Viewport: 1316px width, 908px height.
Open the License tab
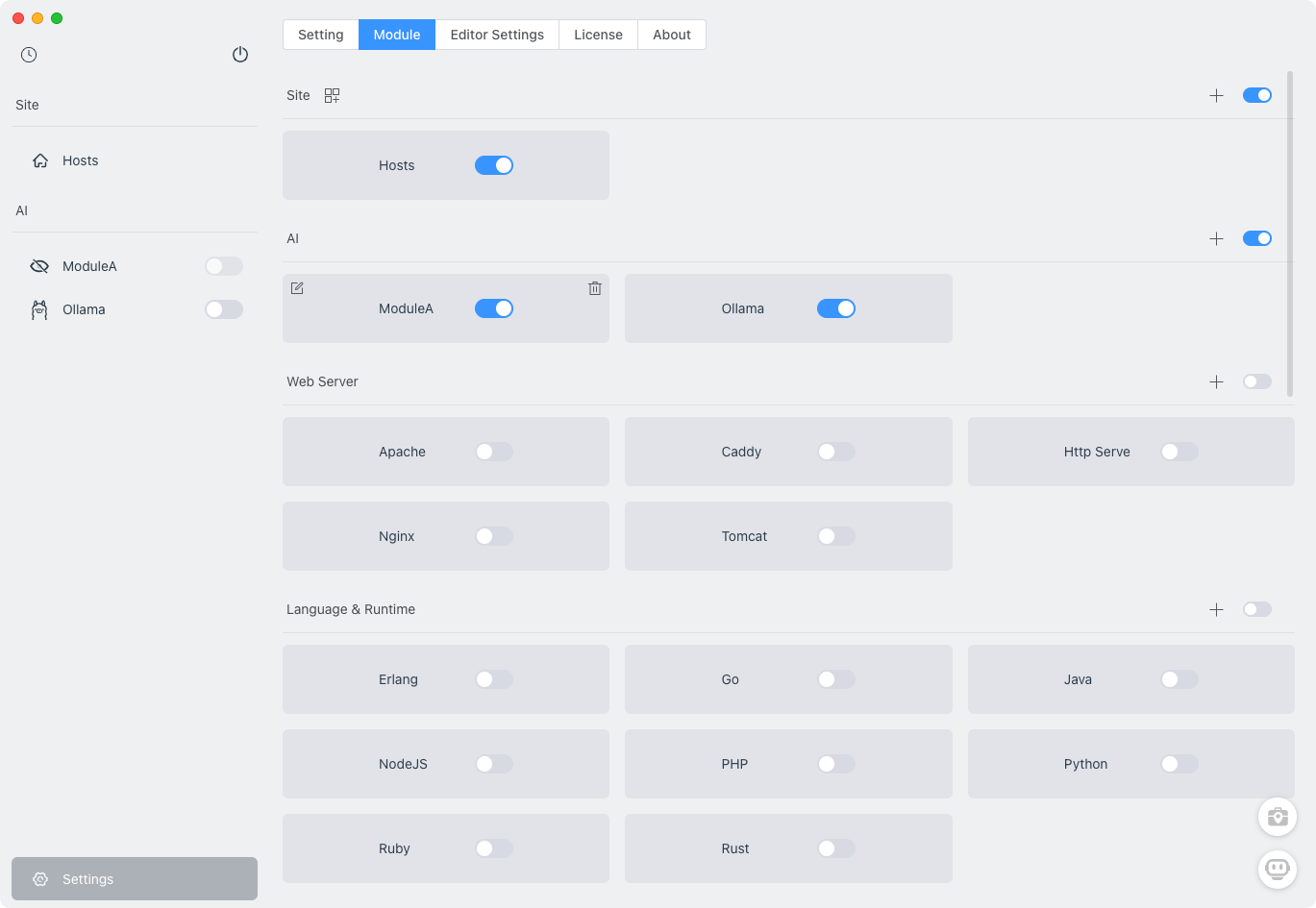598,34
